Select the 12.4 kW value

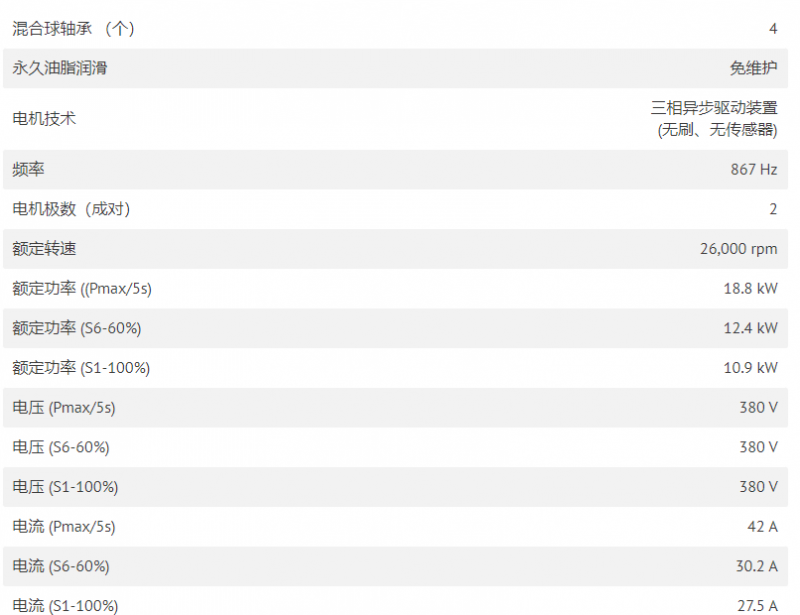(x=751, y=328)
